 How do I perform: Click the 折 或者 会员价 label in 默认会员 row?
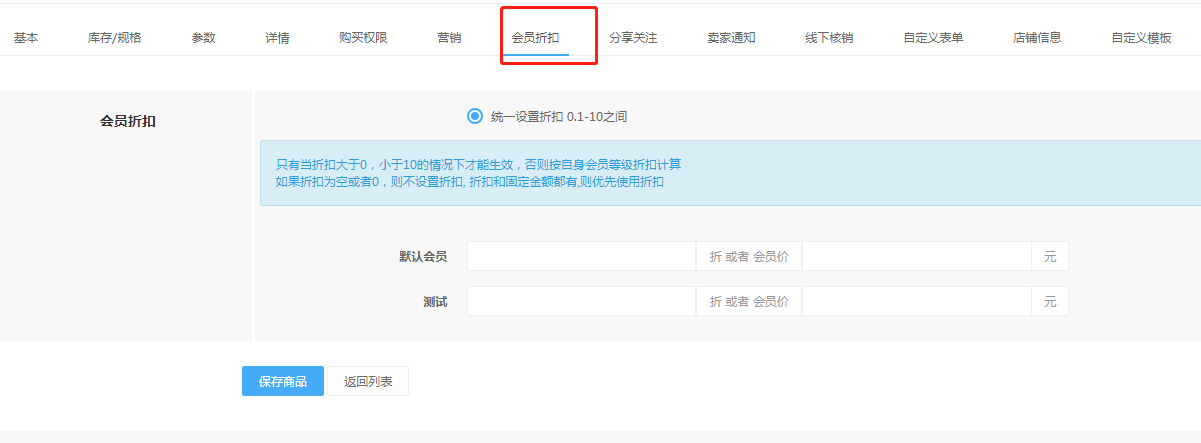pos(749,256)
